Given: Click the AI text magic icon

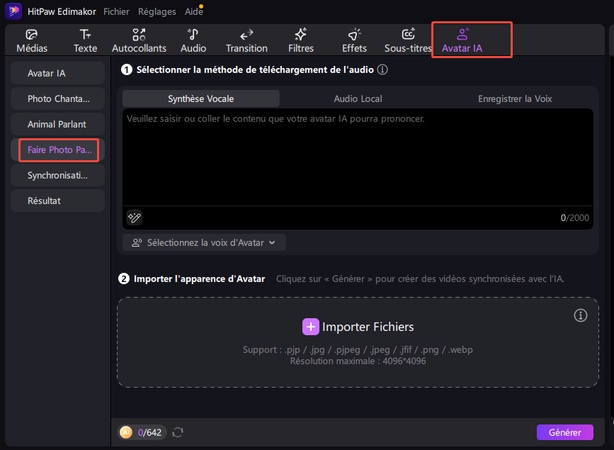Looking at the screenshot, I should [x=134, y=217].
